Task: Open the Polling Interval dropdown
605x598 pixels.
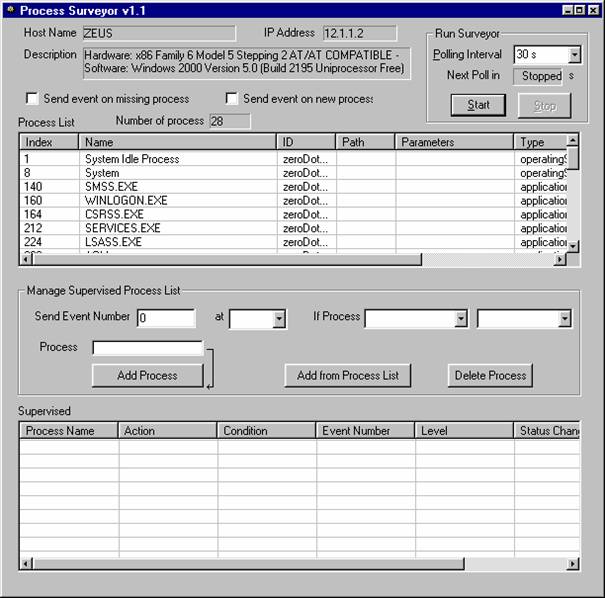Action: [575, 55]
